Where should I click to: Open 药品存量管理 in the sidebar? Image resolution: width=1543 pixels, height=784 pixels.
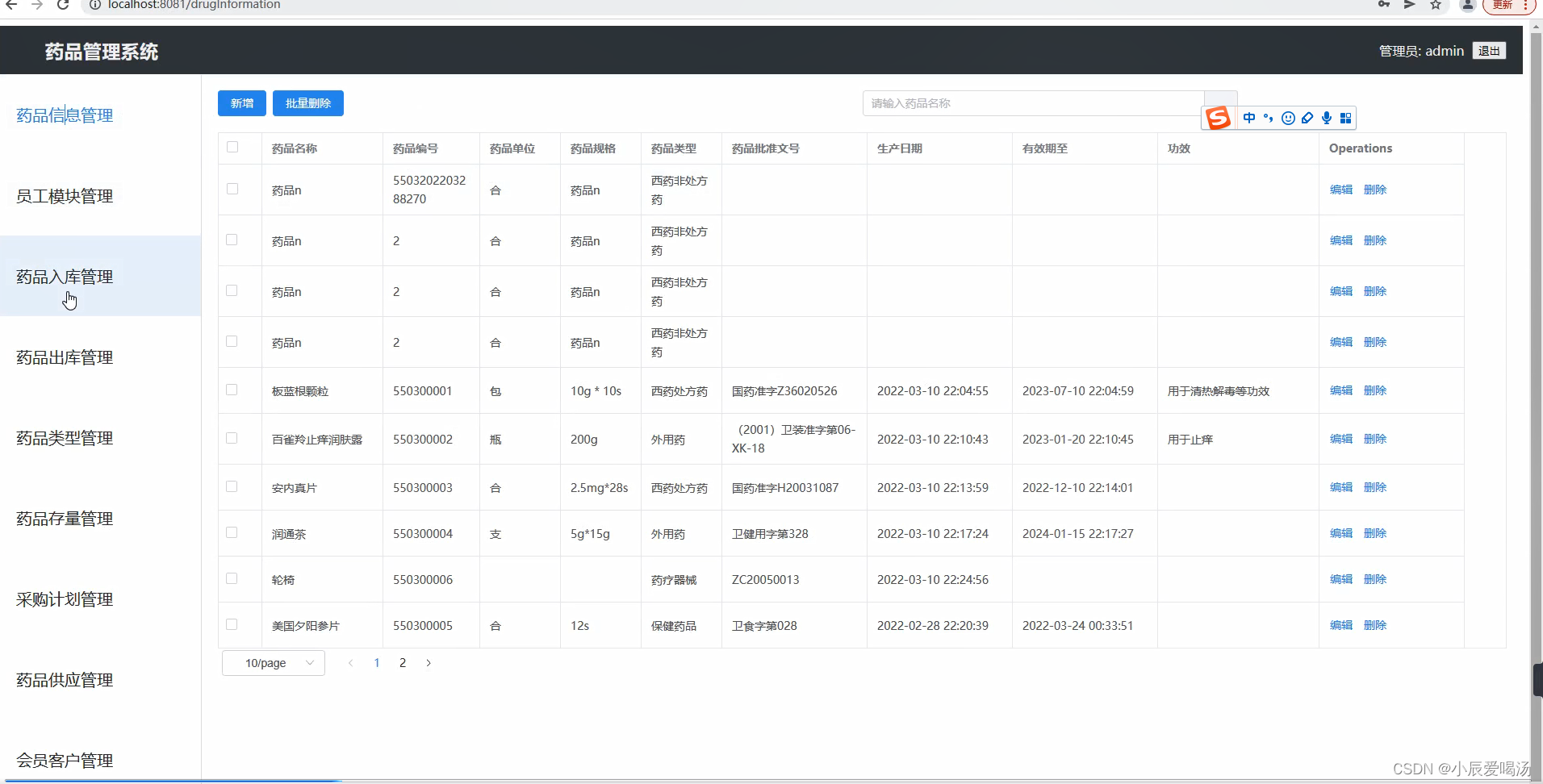[x=65, y=519]
